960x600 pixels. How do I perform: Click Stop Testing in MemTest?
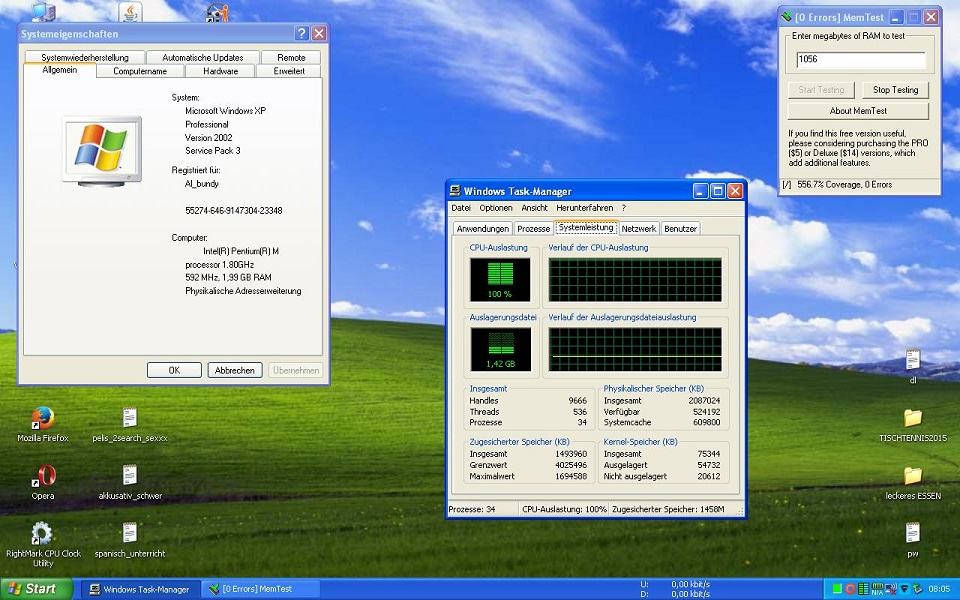tap(895, 90)
